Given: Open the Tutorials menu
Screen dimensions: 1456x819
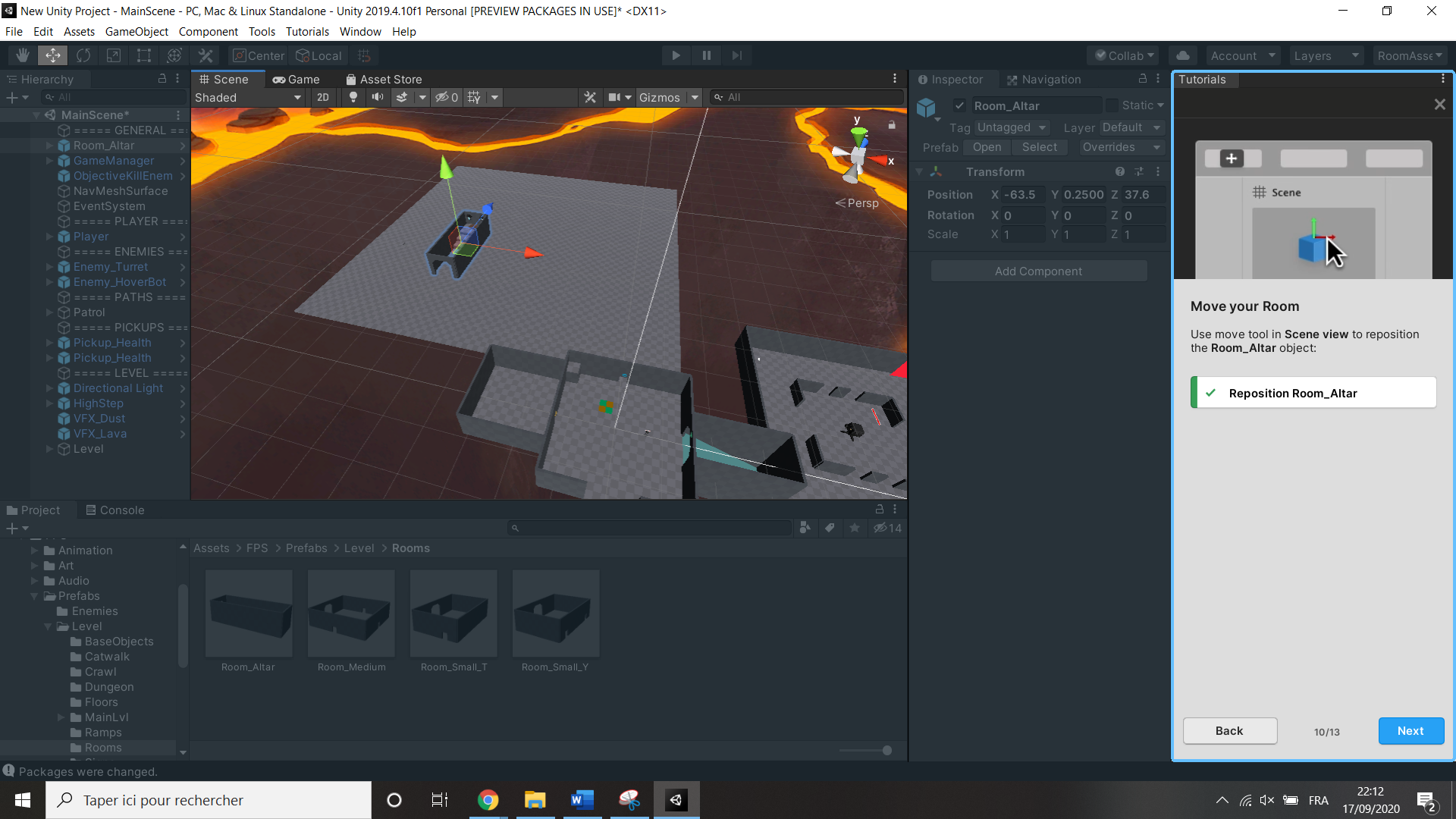Looking at the screenshot, I should click(x=307, y=31).
